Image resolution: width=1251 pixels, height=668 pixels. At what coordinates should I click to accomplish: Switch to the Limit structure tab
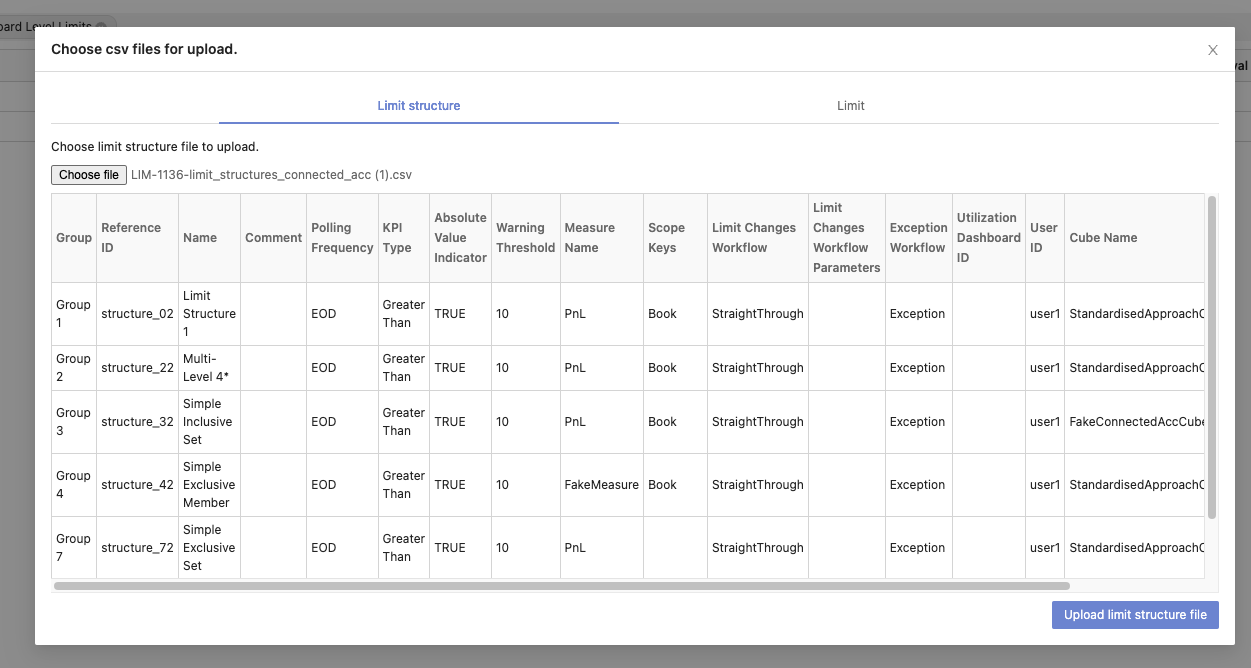click(418, 105)
